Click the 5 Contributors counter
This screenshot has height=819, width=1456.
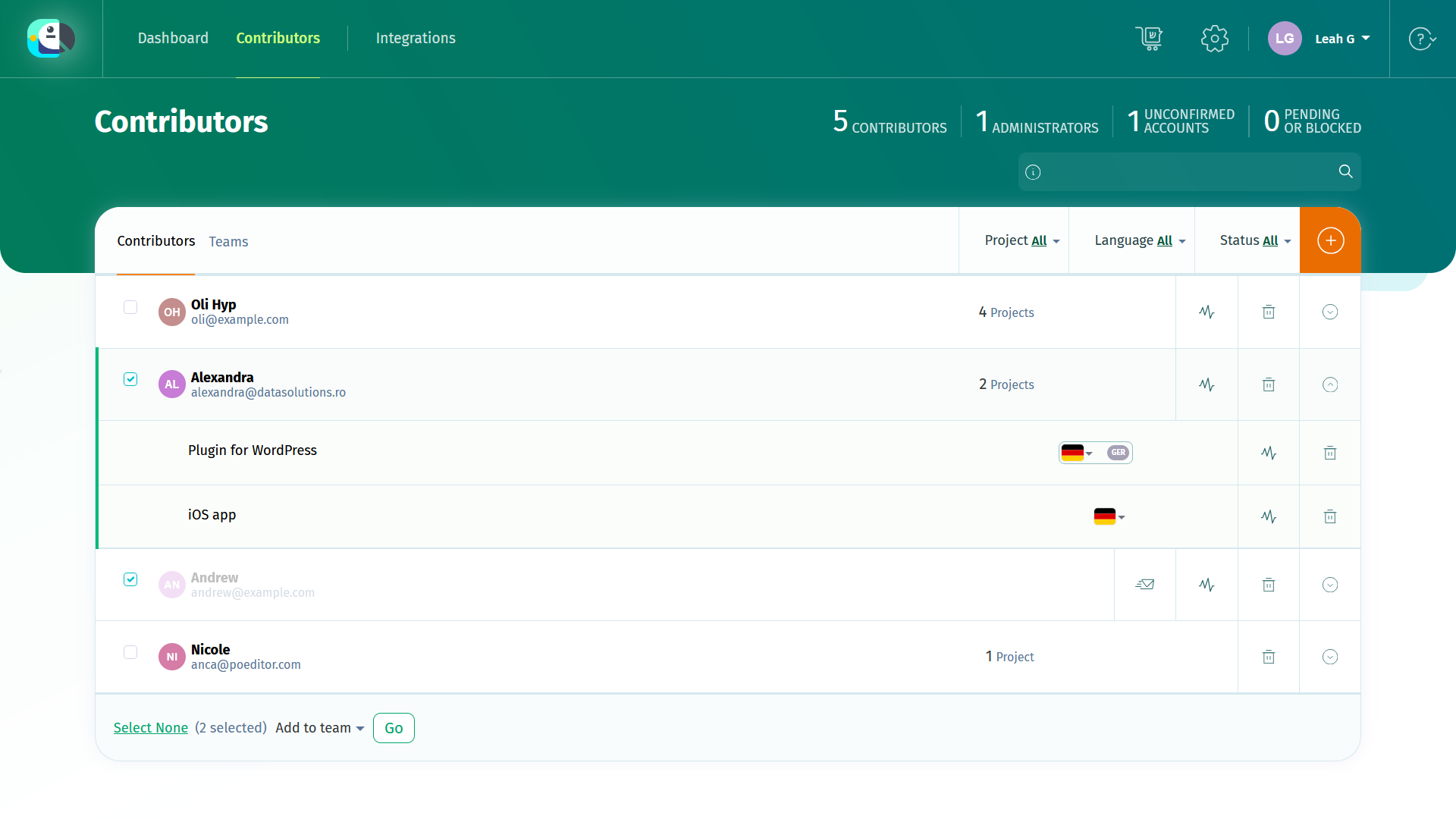pyautogui.click(x=890, y=121)
